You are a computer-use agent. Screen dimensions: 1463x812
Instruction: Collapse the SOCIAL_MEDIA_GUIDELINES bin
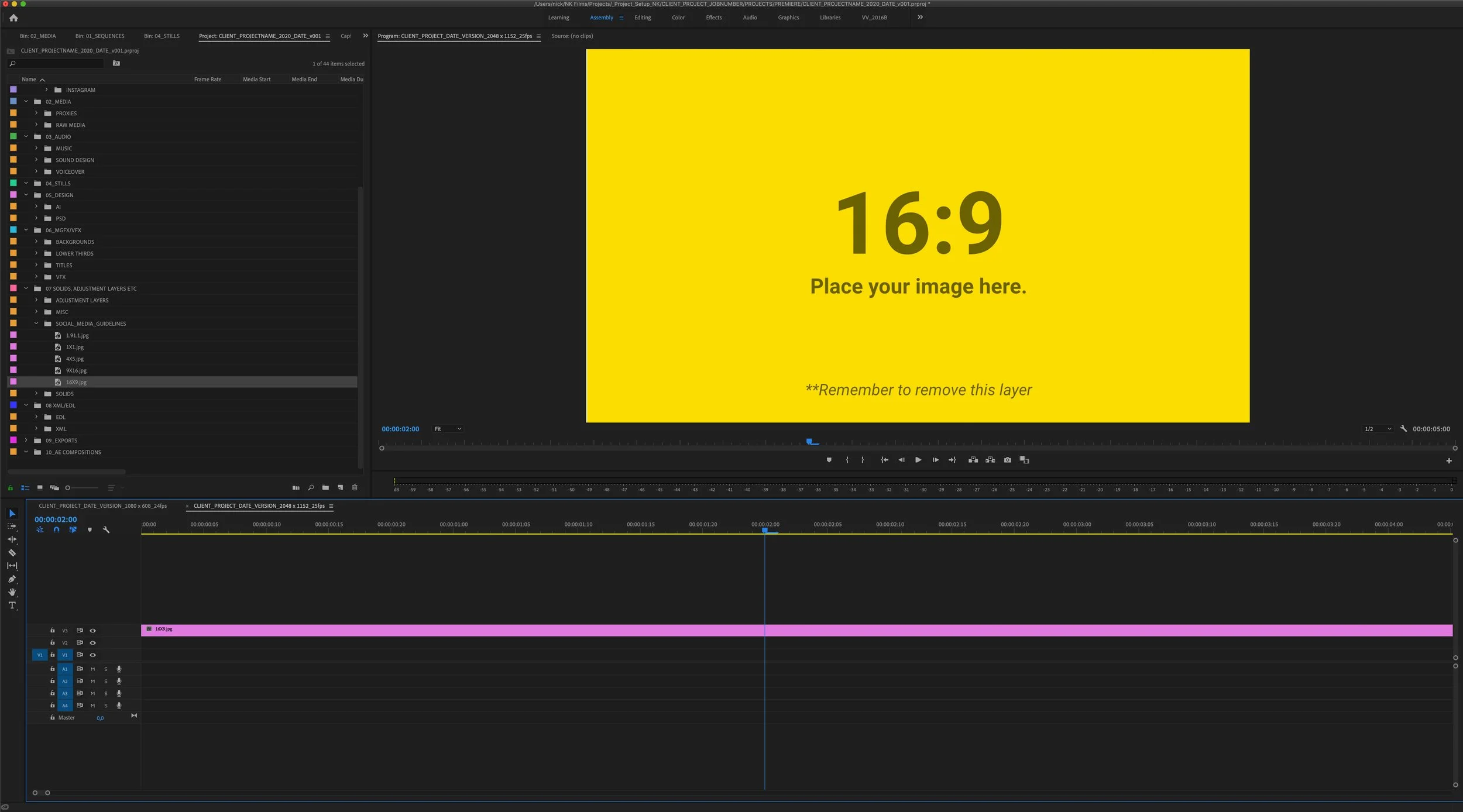coord(36,323)
